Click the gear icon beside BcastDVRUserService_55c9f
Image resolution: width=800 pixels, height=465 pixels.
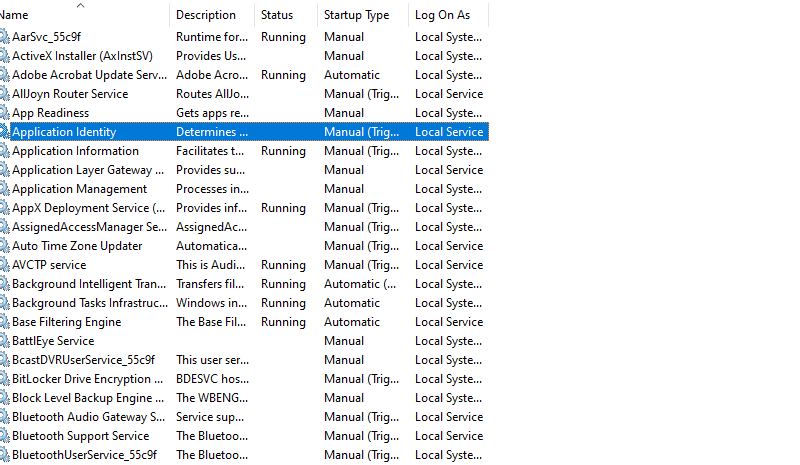click(x=4, y=360)
